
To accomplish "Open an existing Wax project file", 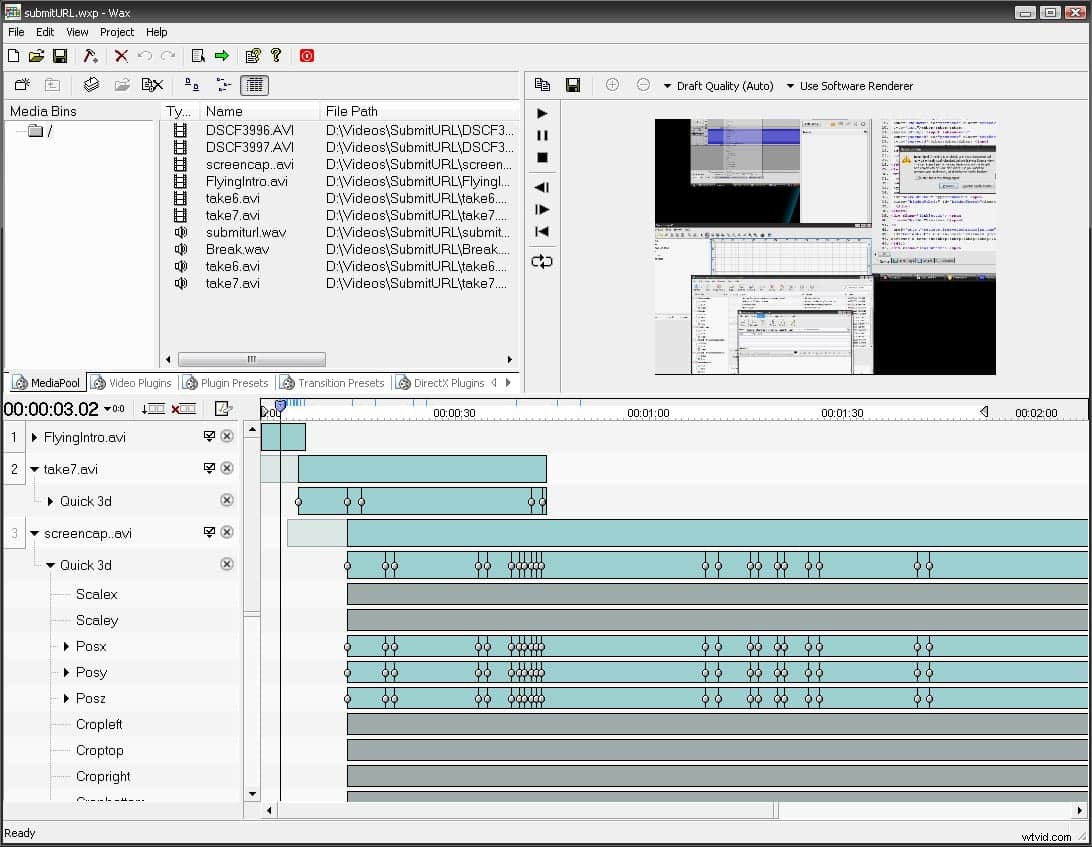I will (37, 56).
